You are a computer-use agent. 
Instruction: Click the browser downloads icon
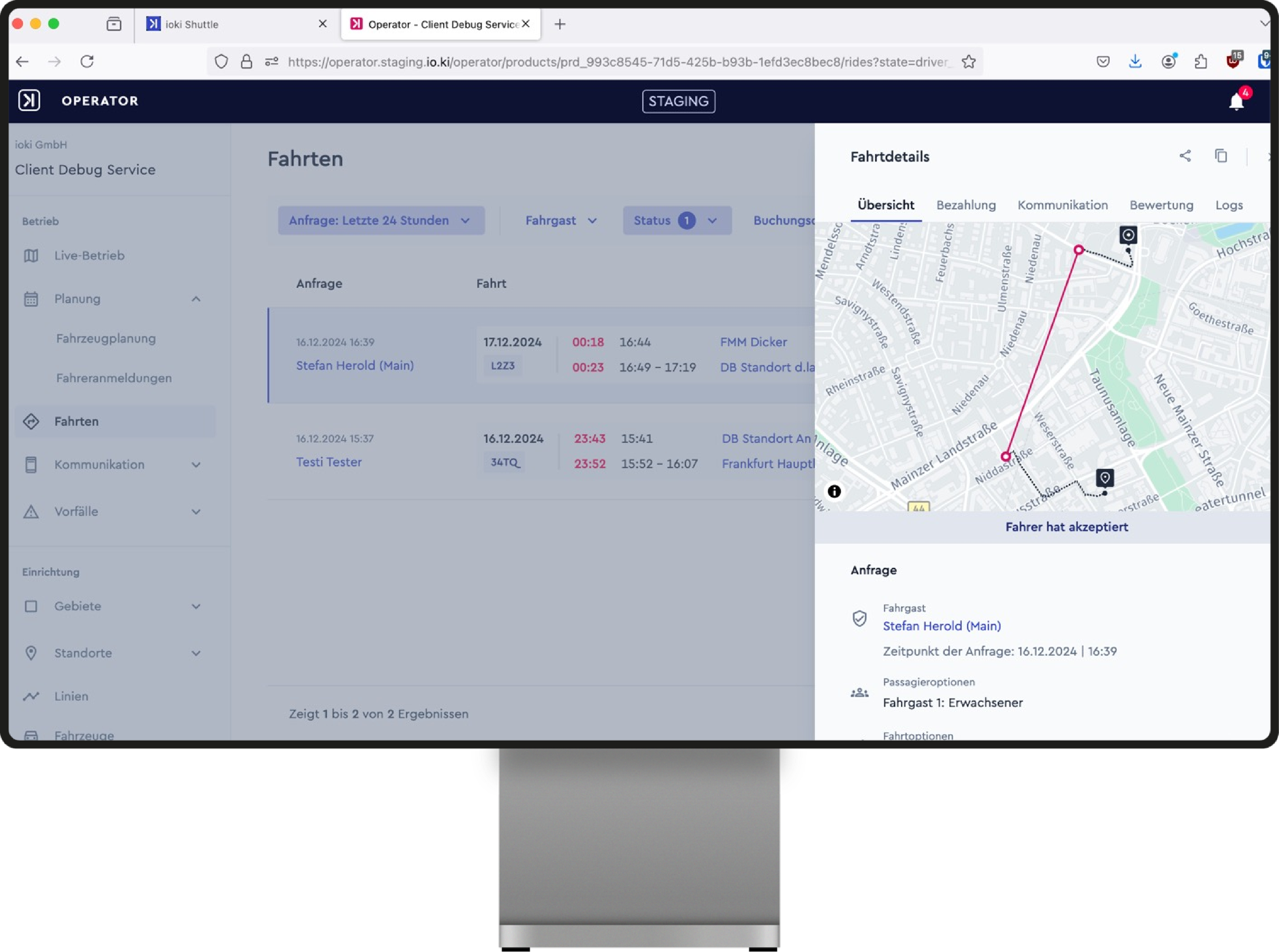coord(1135,62)
